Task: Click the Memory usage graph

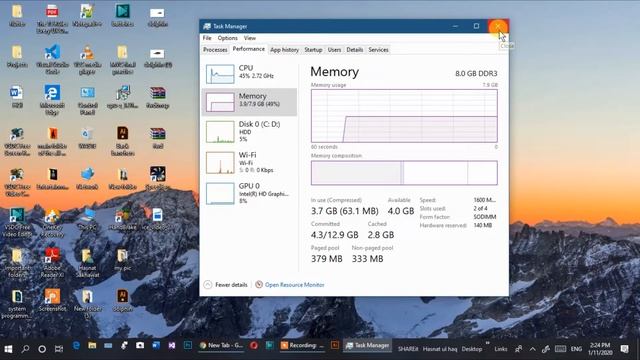Action: pyautogui.click(x=404, y=116)
